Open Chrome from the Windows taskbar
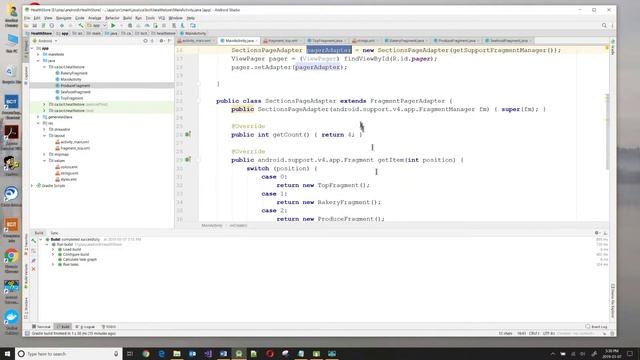The image size is (640, 360). click(x=146, y=353)
